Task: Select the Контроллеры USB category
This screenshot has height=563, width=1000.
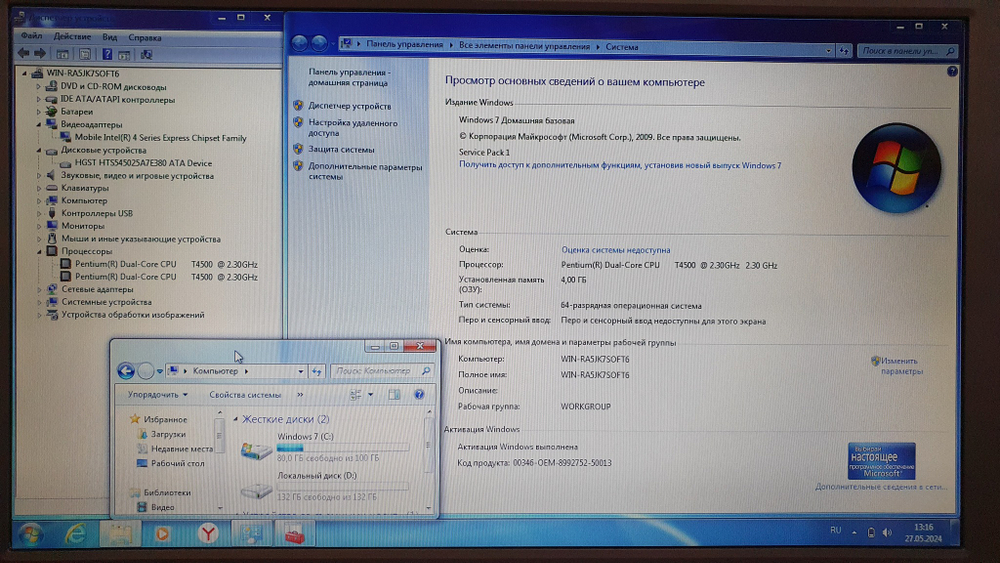Action: 97,214
